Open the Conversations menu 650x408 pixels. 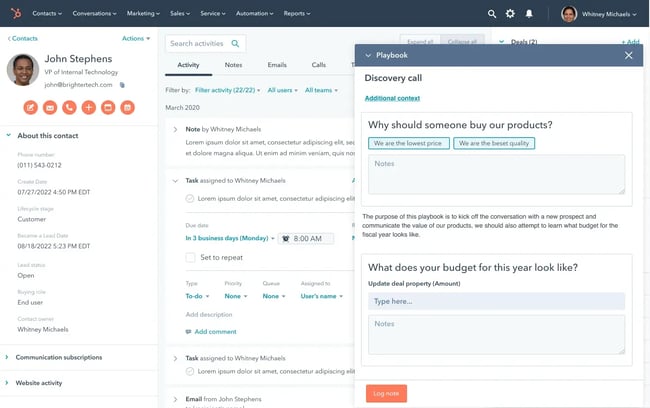94,13
